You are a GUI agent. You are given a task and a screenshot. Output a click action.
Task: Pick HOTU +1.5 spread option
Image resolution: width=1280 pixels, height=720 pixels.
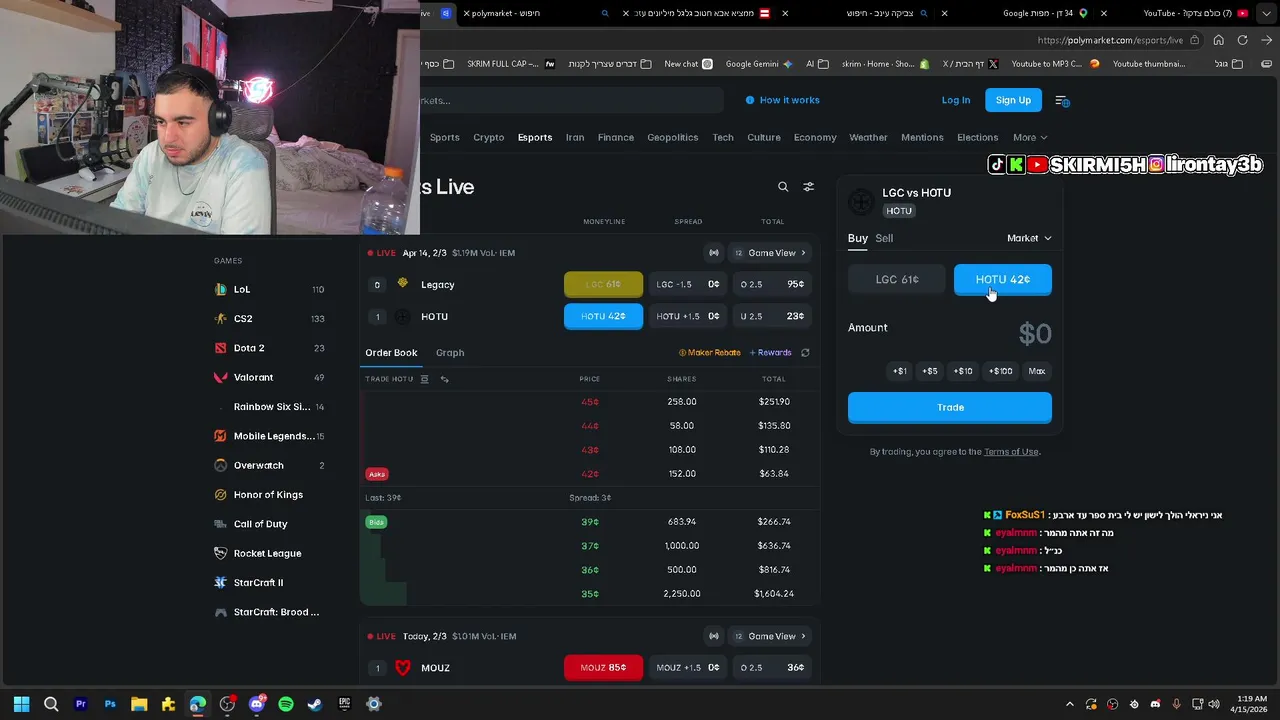[688, 316]
